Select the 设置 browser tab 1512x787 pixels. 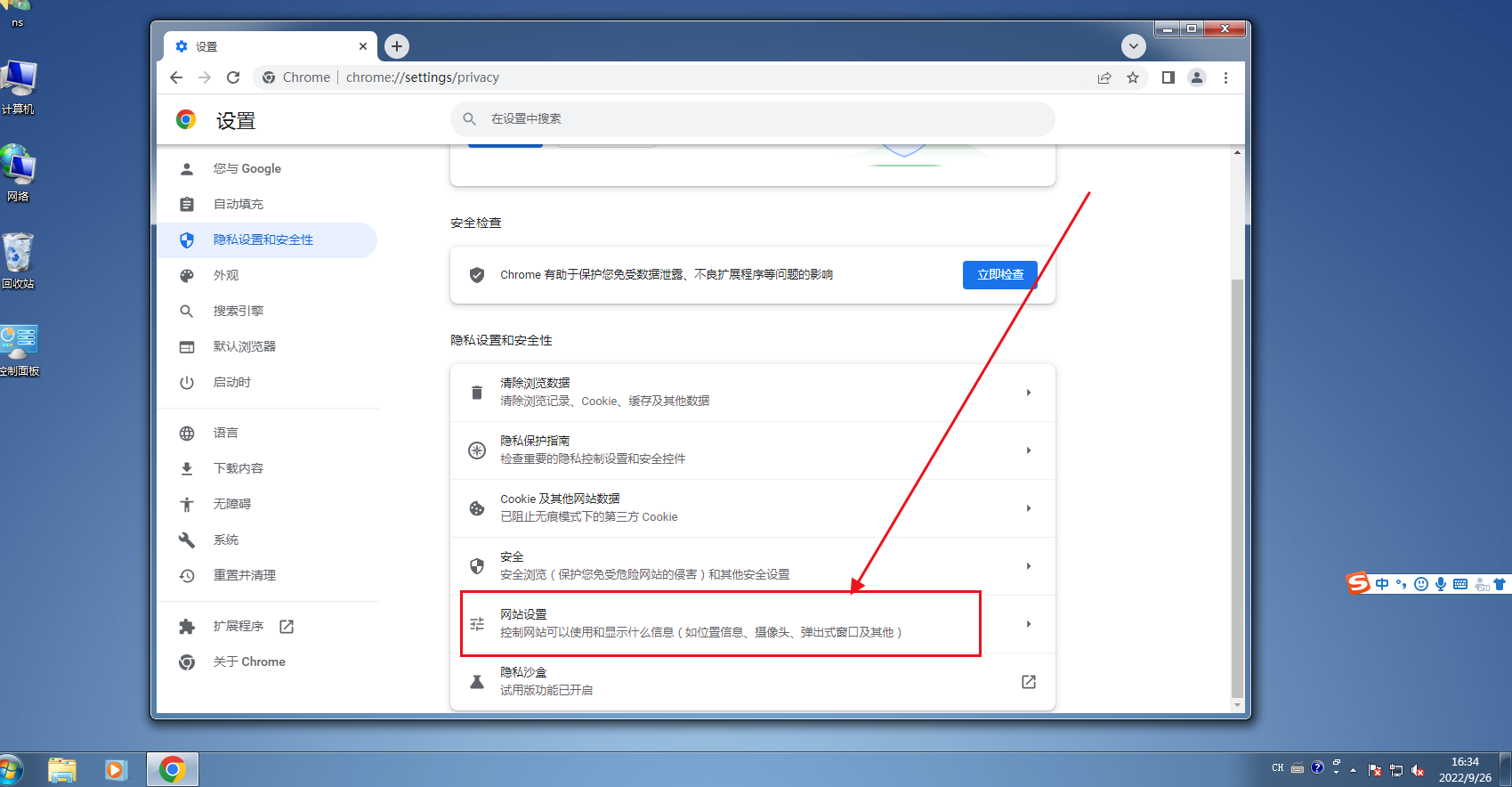[271, 46]
